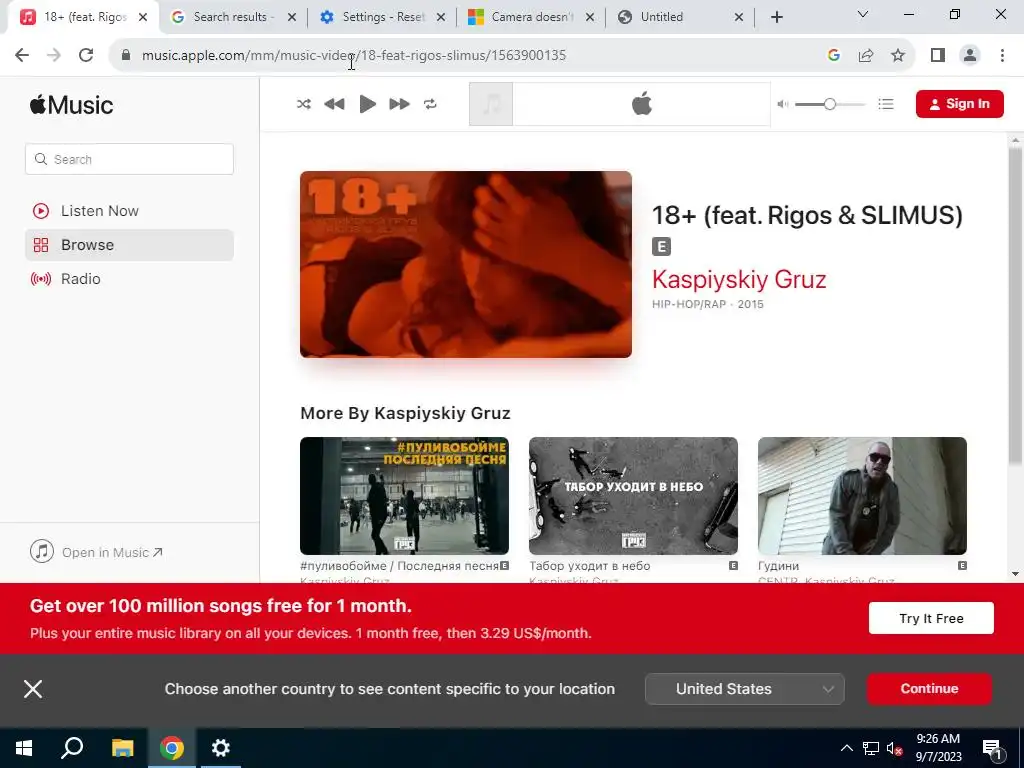
Task: Open the Chrome profile menu
Action: point(970,56)
